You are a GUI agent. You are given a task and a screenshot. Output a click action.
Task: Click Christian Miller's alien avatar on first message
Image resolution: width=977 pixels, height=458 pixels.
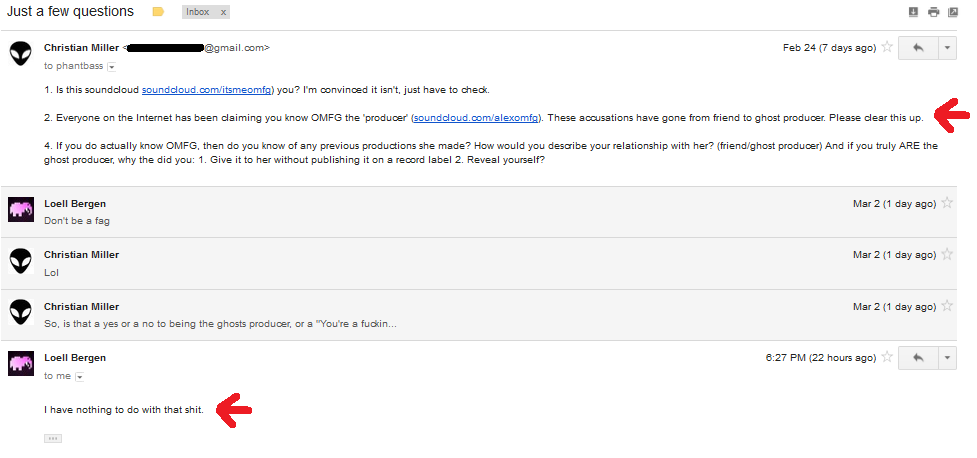21,54
